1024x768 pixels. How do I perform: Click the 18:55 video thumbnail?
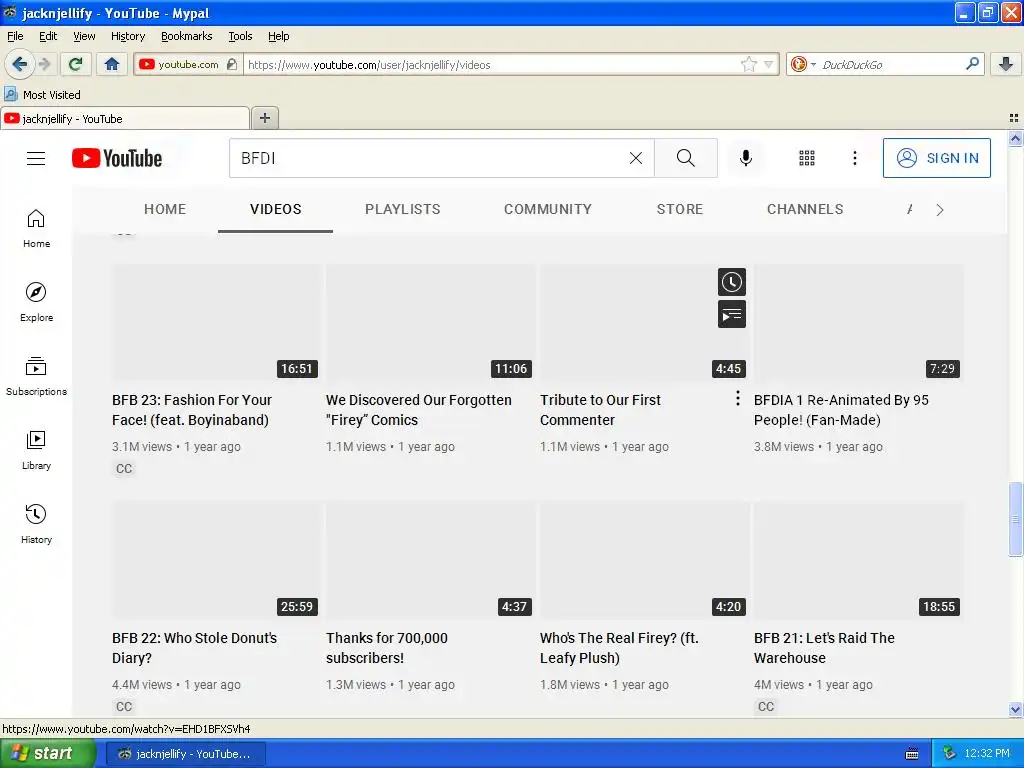(x=859, y=560)
